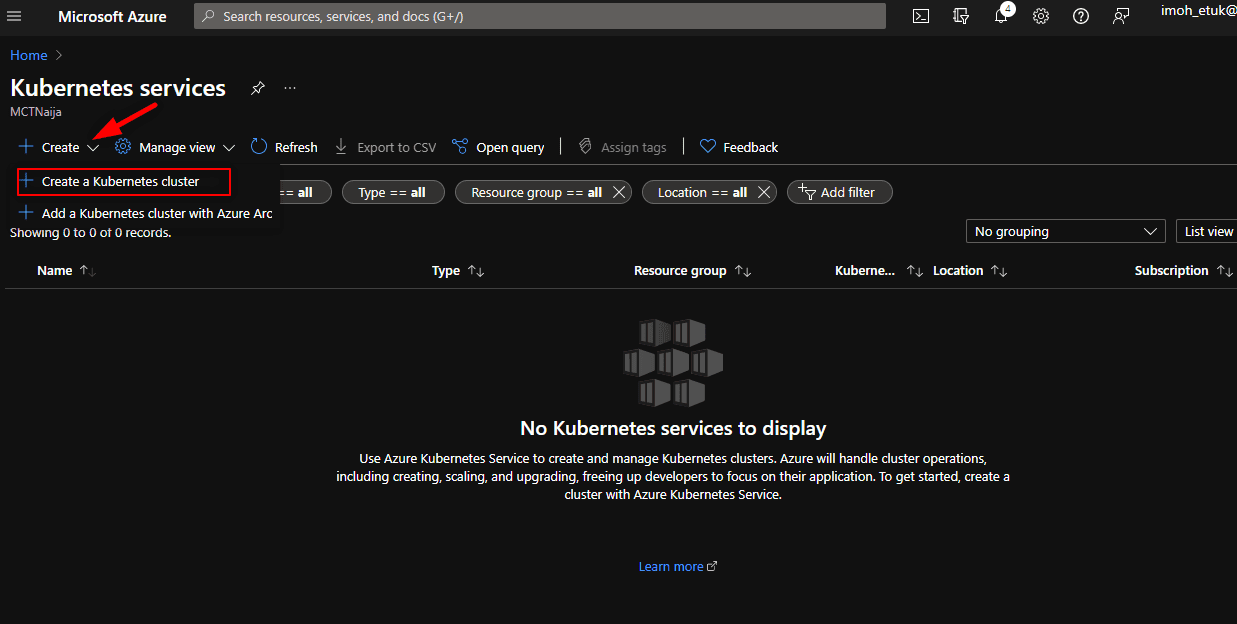1237x624 pixels.
Task: Click the Feedback heart icon
Action: click(x=708, y=147)
